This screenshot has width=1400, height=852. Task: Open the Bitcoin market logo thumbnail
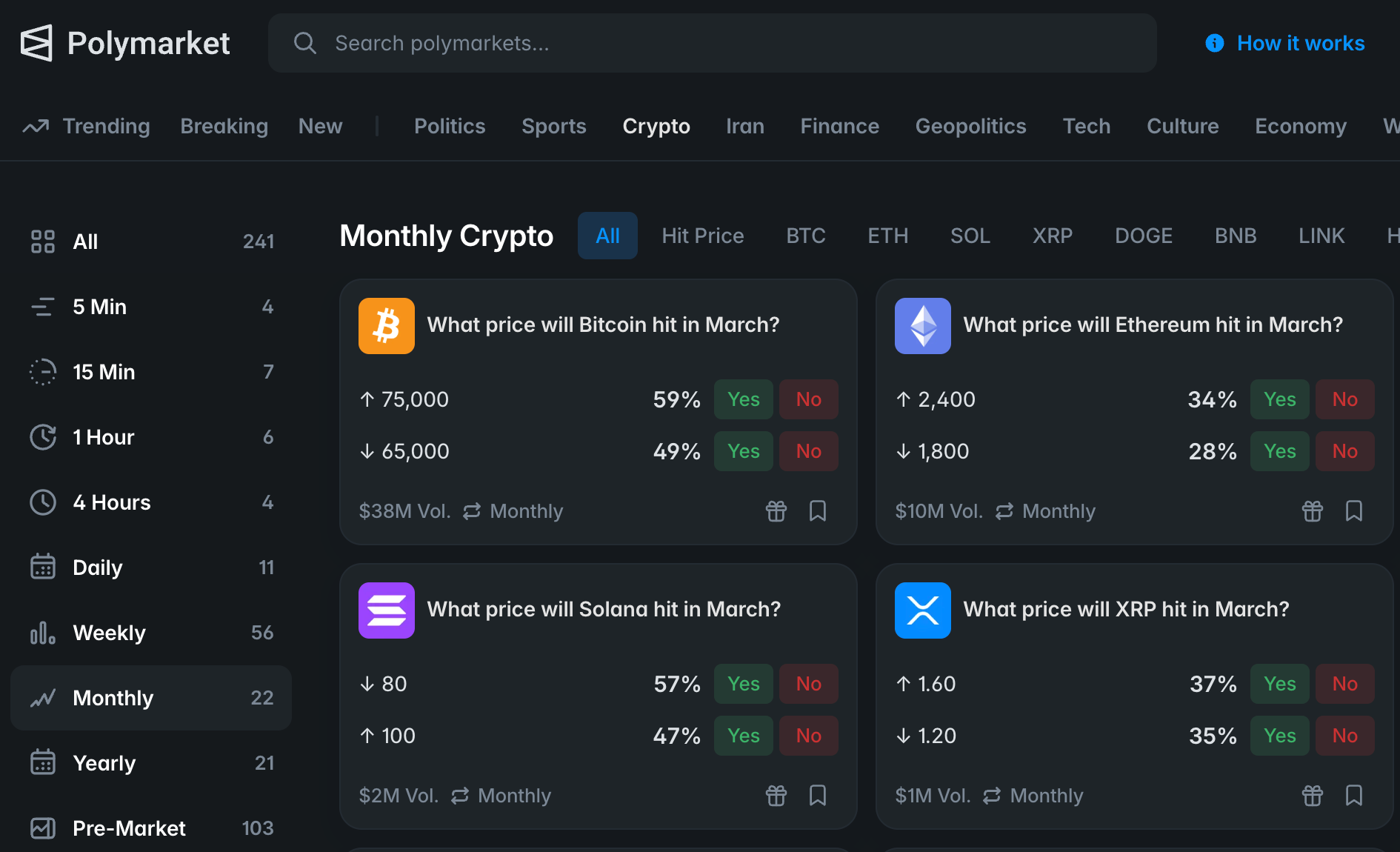387,326
